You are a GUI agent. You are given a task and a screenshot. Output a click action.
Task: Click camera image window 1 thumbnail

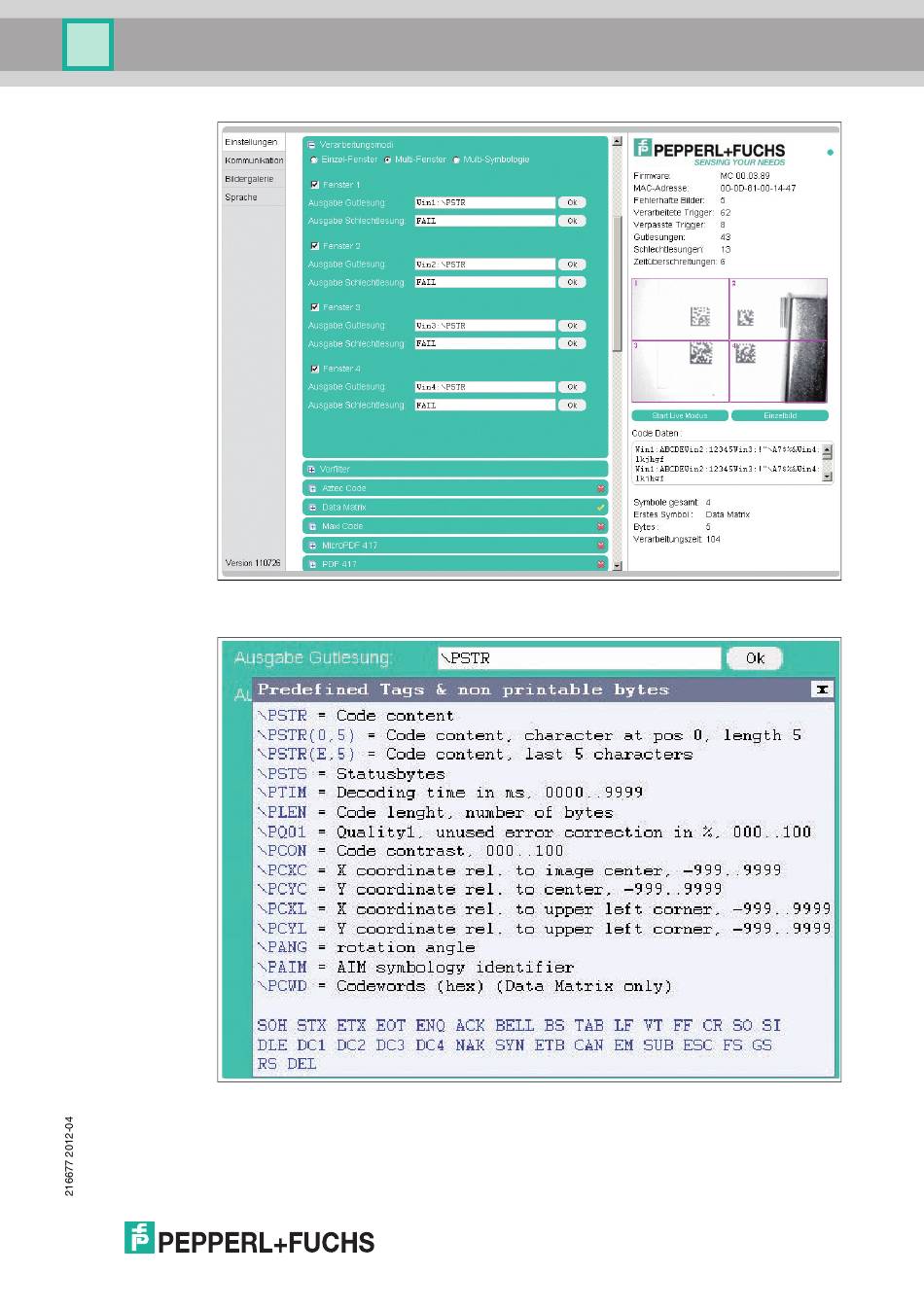[x=681, y=309]
